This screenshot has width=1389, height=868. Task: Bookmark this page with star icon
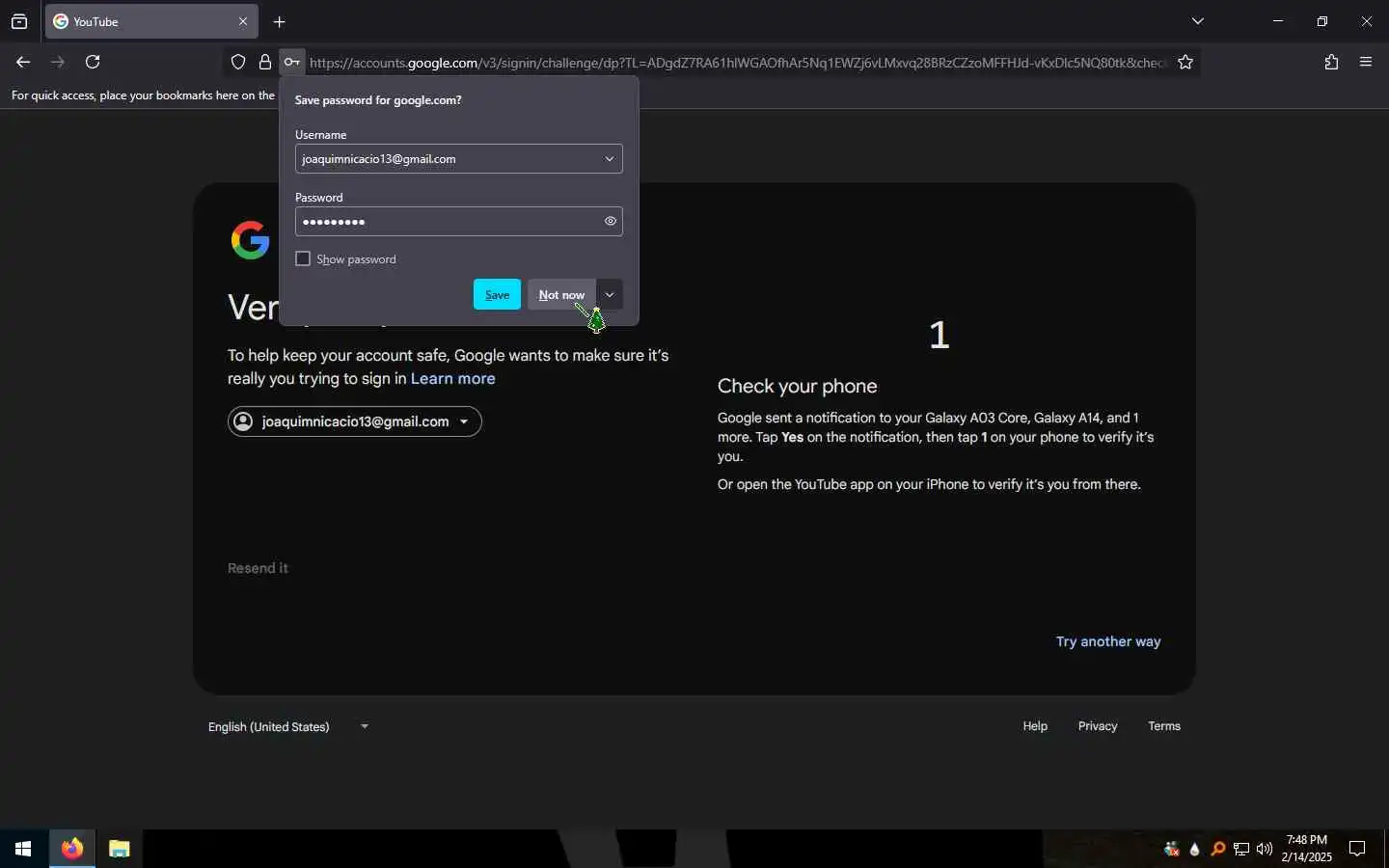point(1185,63)
